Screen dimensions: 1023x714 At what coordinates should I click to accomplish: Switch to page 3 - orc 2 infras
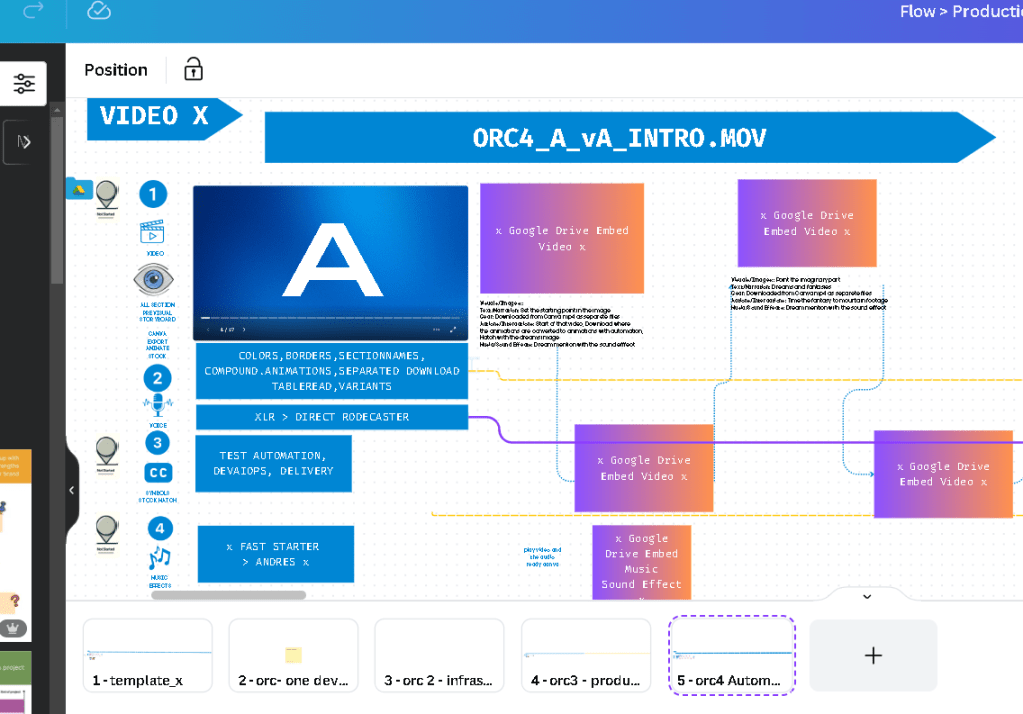tap(439, 655)
